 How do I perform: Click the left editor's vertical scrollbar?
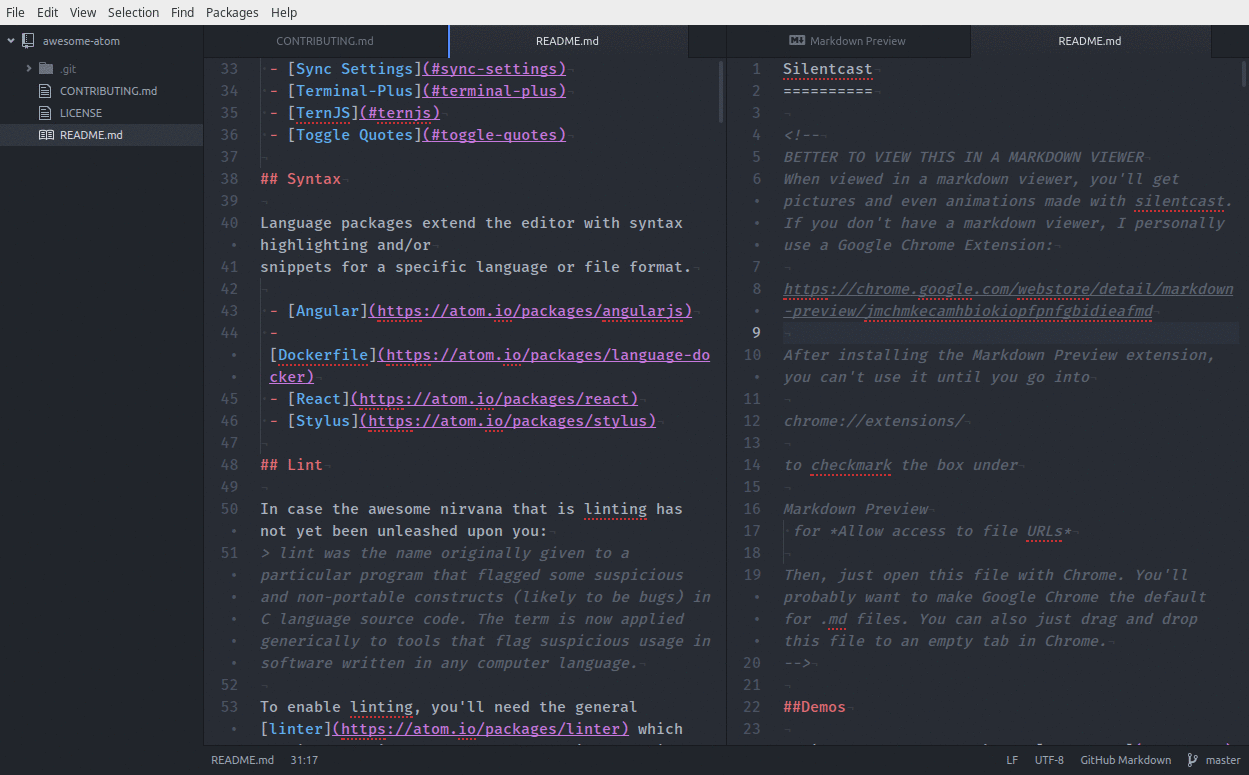[719, 90]
